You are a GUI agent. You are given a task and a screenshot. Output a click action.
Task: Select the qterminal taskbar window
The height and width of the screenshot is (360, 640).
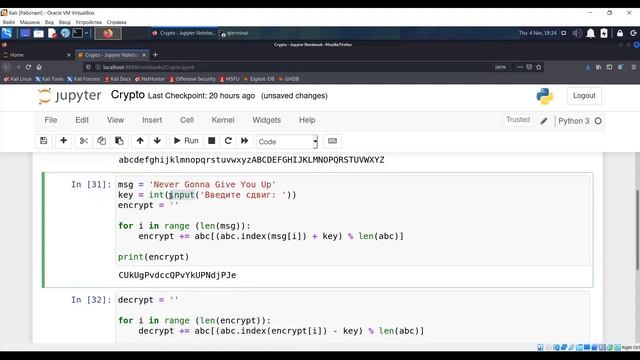[x=234, y=33]
